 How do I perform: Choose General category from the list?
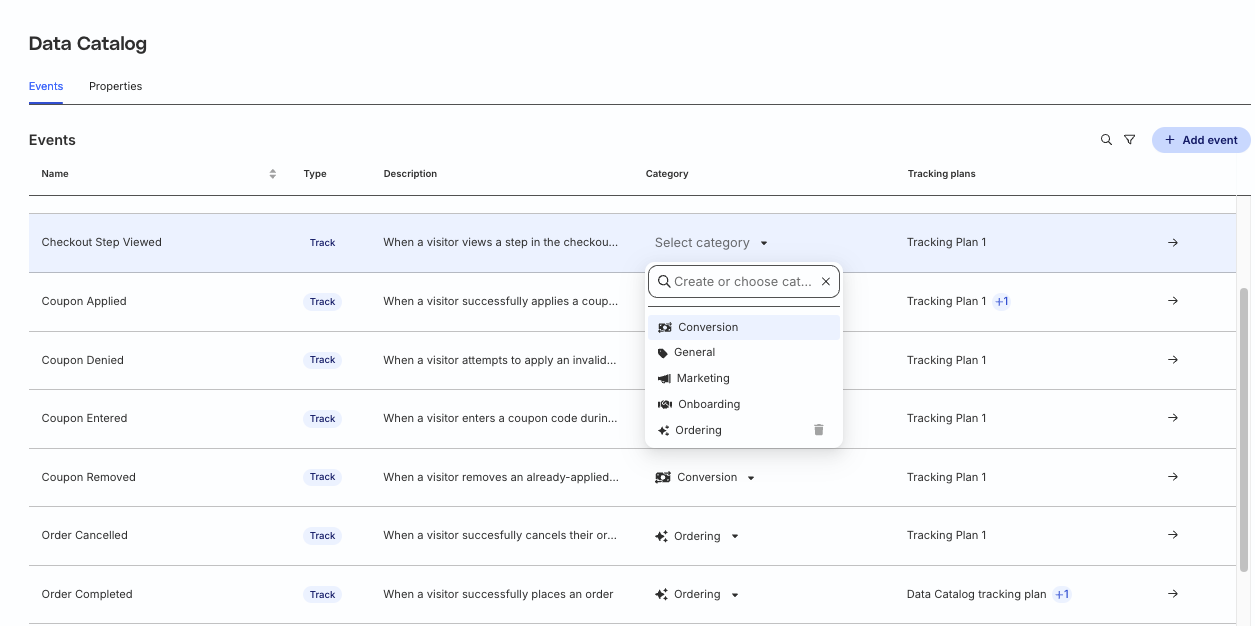pos(744,352)
